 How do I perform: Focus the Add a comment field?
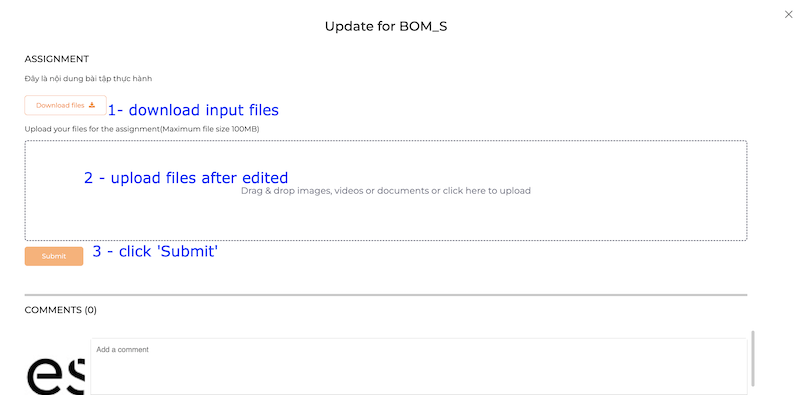[x=418, y=366]
